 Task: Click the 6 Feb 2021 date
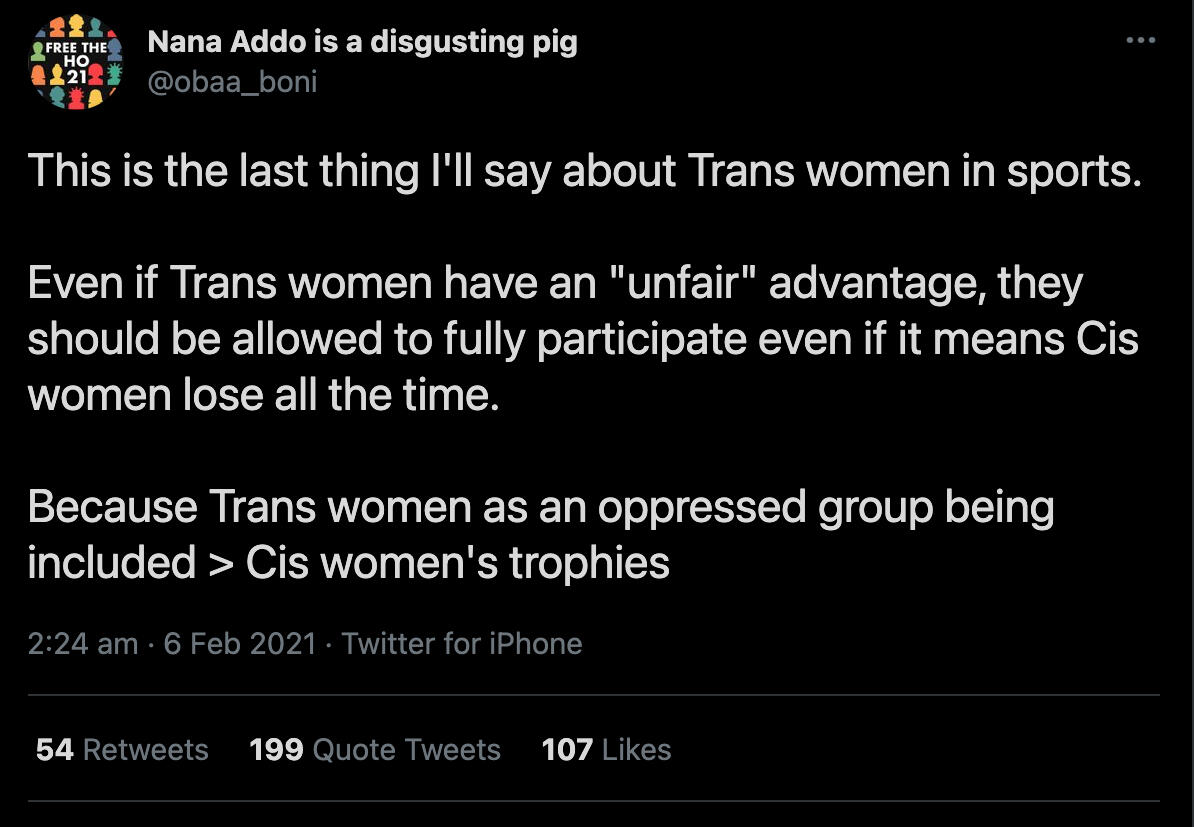pos(240,643)
